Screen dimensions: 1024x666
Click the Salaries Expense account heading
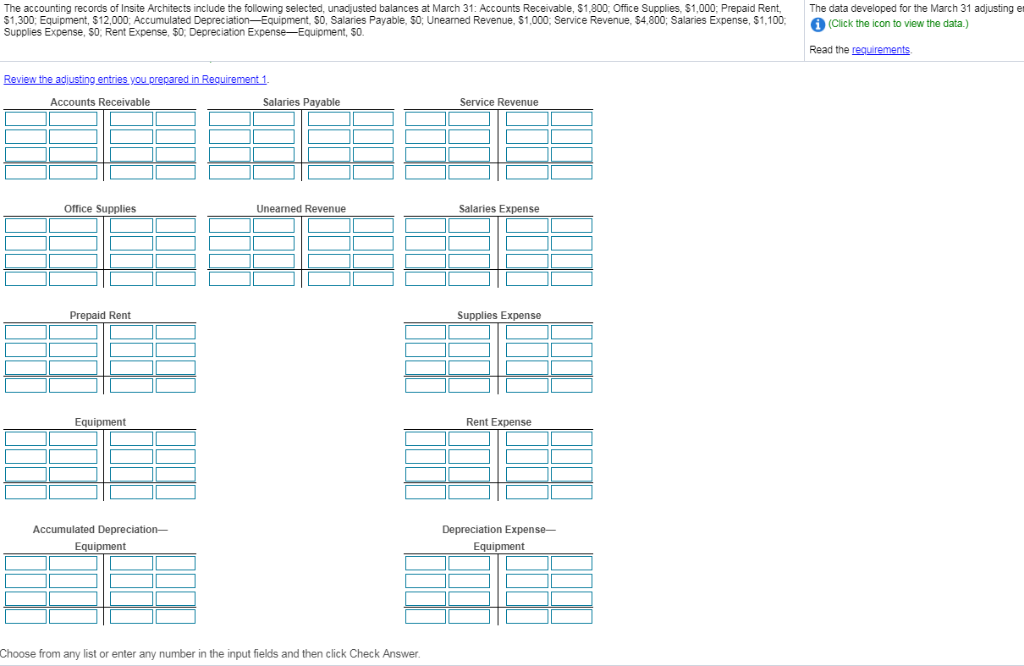(499, 208)
